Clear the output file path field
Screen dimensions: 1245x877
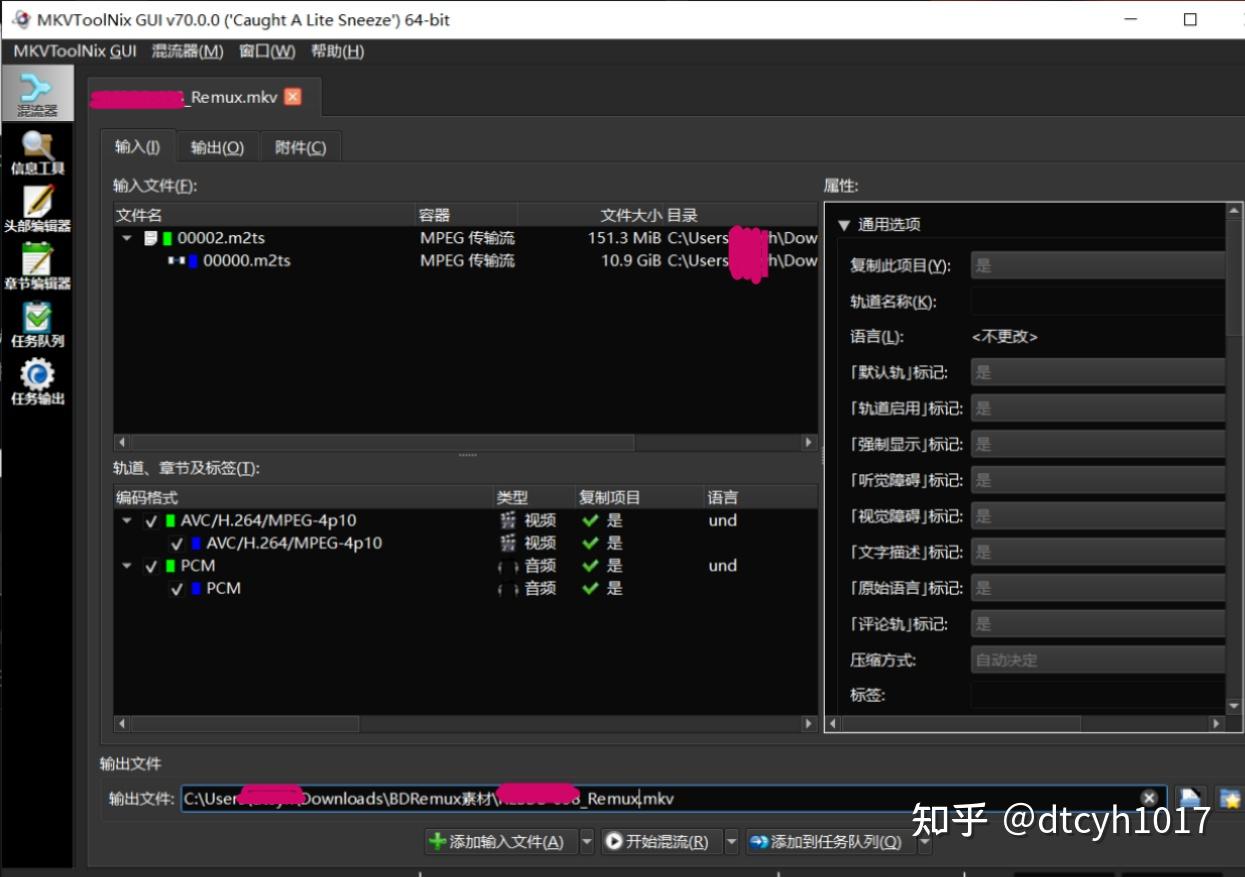point(1149,798)
